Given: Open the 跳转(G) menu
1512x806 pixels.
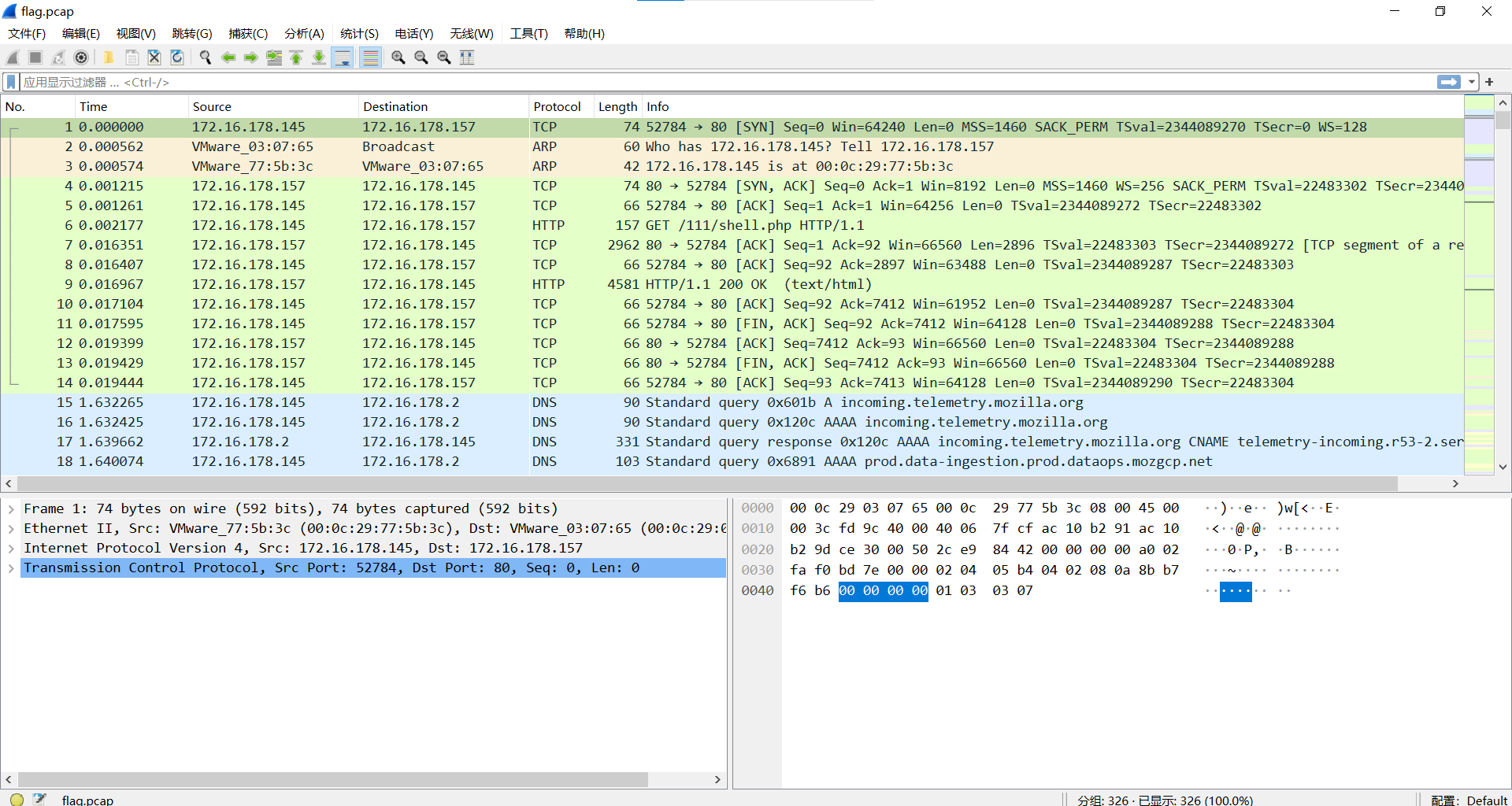Looking at the screenshot, I should [192, 34].
